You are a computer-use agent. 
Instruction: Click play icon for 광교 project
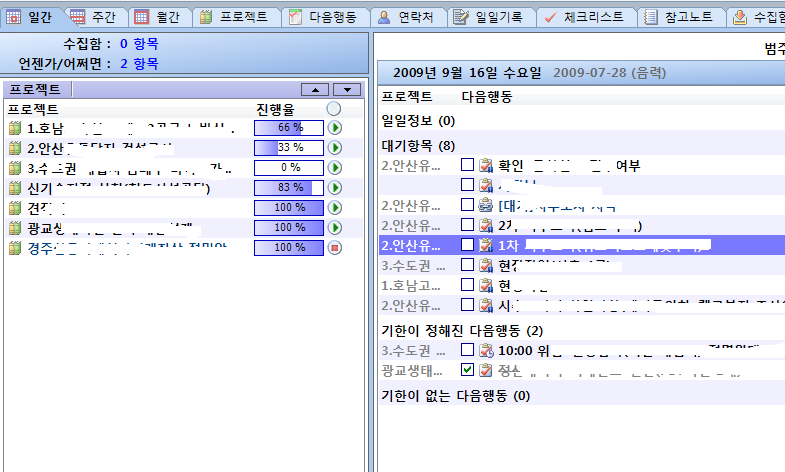pyautogui.click(x=335, y=228)
